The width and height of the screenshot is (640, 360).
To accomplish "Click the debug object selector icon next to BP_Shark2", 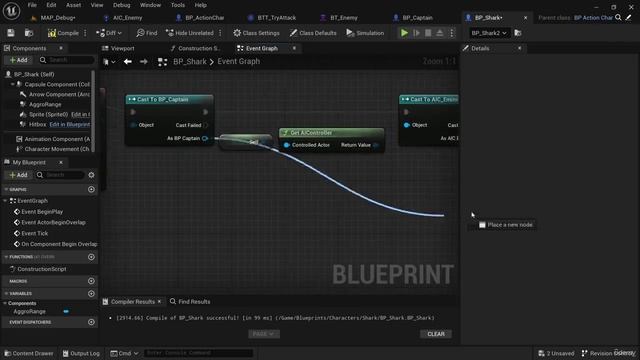I will tap(518, 33).
